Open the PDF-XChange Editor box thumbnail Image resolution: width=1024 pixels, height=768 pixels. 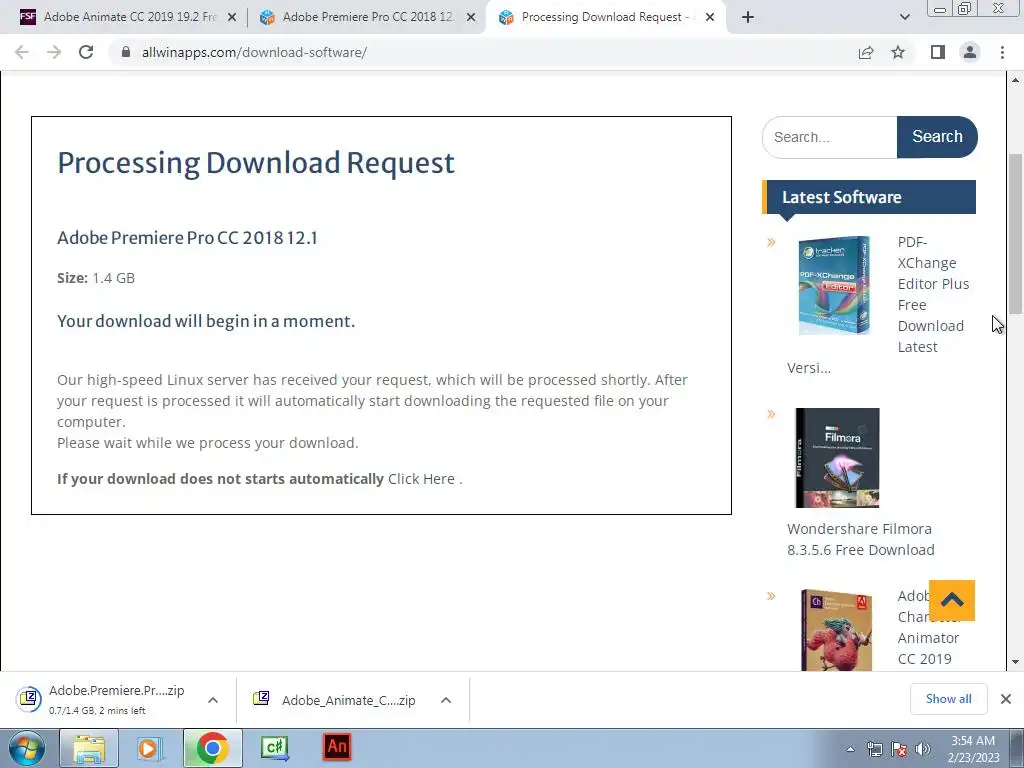(834, 285)
